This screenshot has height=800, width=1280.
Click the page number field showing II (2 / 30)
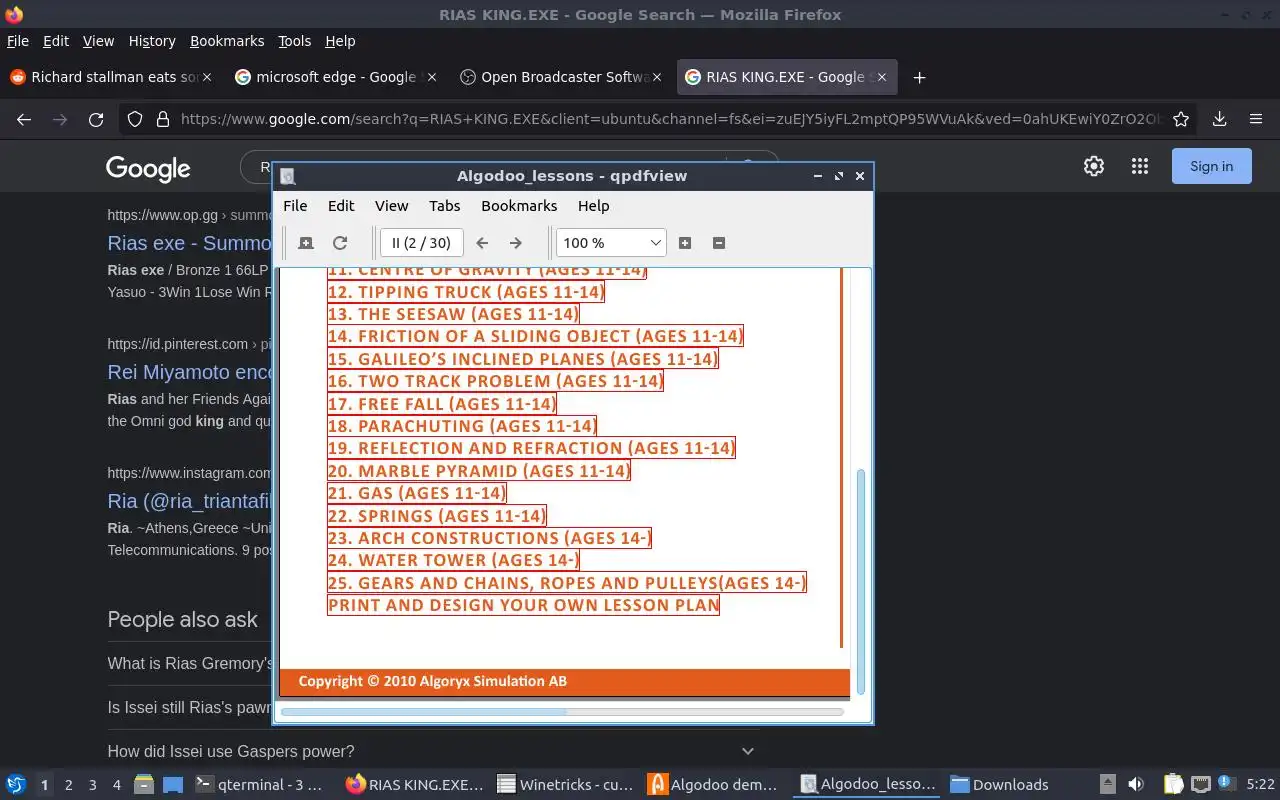pos(421,243)
